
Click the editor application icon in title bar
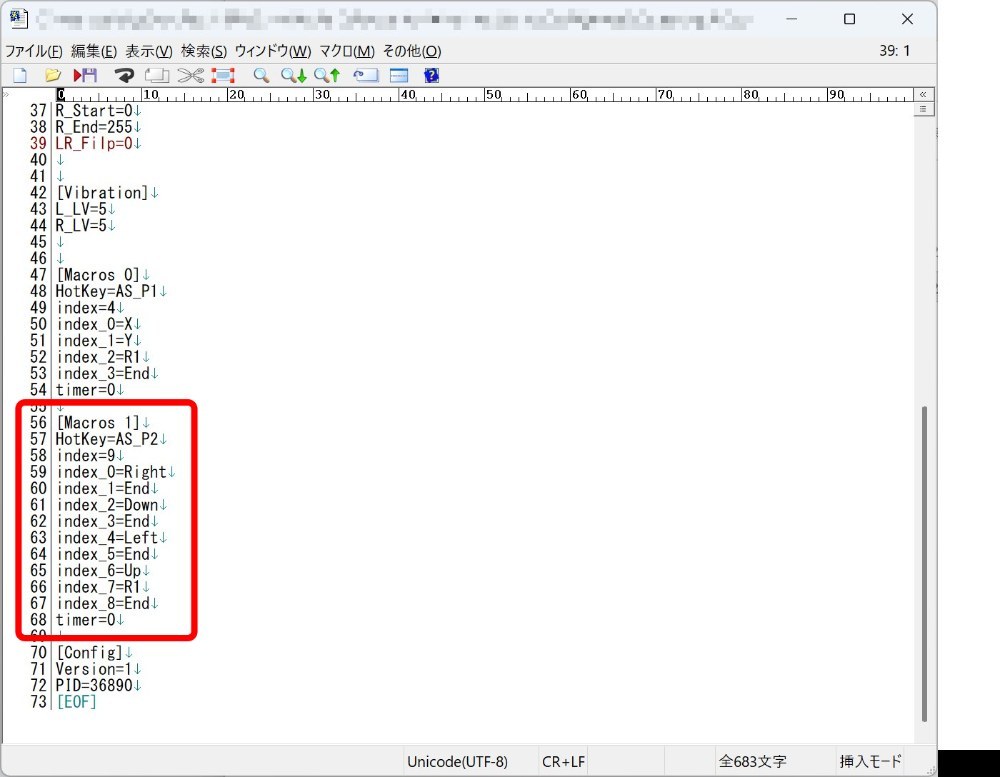coord(18,19)
